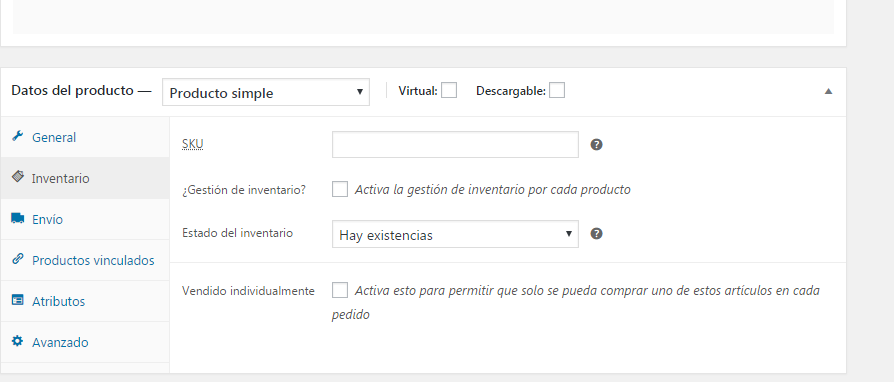Check the Vendido individualmente box
894x382 pixels.
(x=340, y=290)
